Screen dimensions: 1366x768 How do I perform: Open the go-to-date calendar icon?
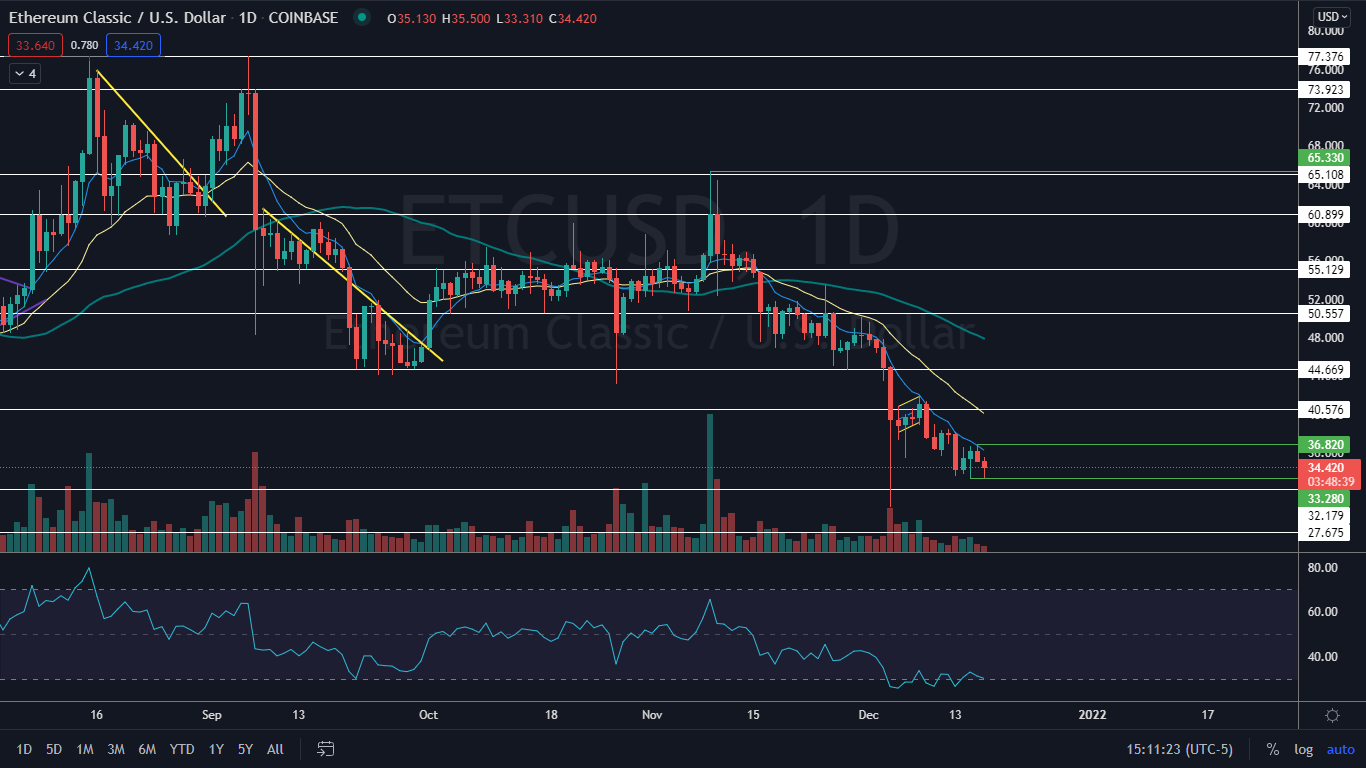325,748
